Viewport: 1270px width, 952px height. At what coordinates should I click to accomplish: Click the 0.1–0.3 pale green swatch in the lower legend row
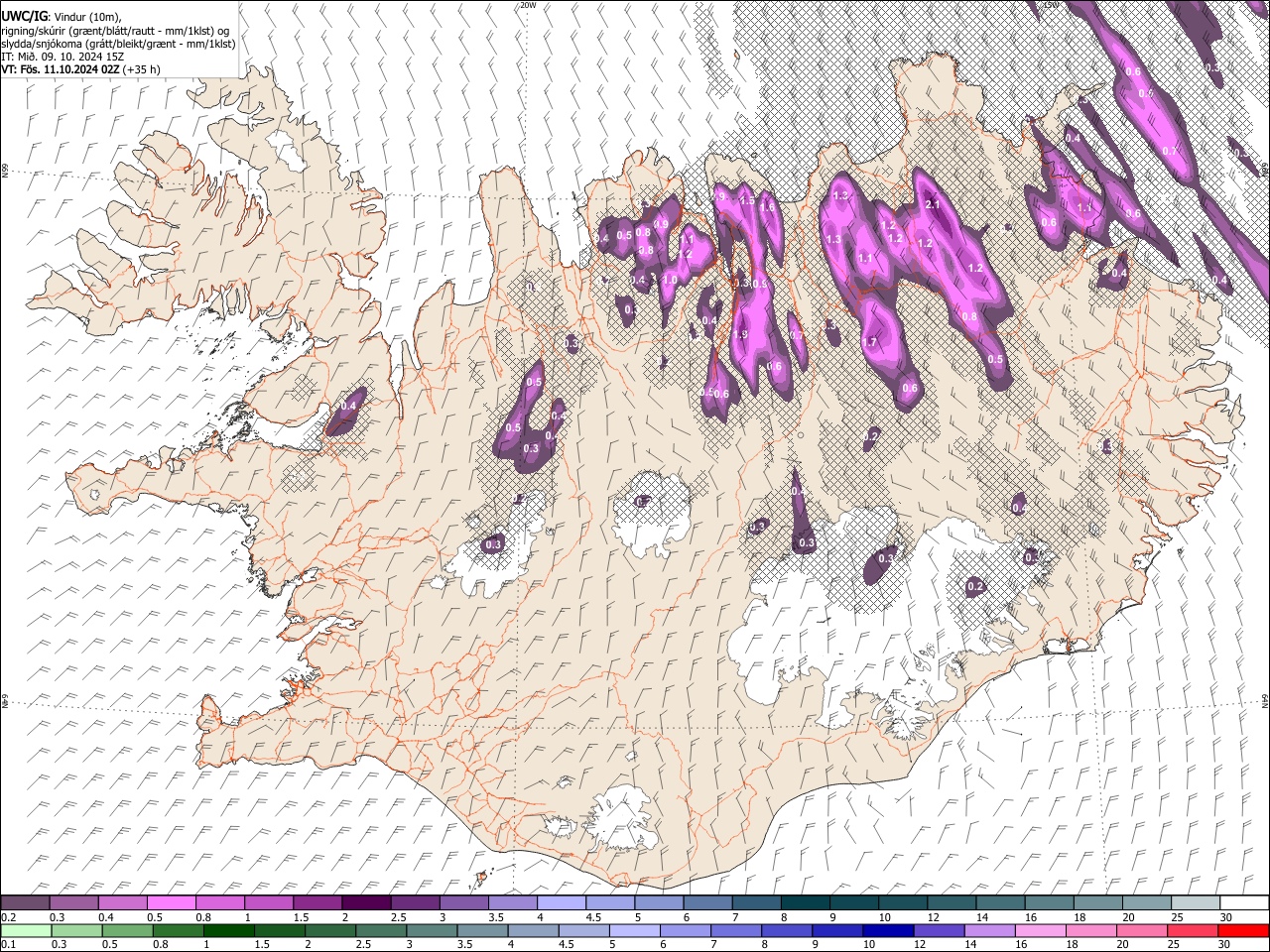pos(26,930)
